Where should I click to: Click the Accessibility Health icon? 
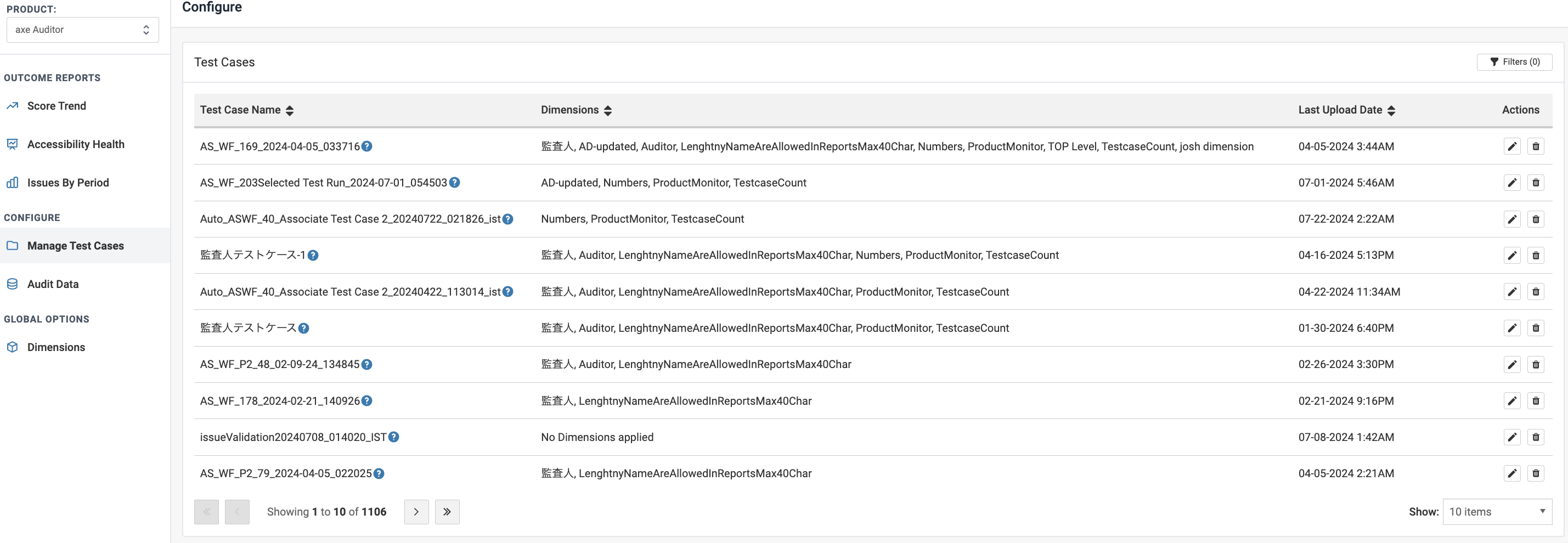tap(13, 144)
